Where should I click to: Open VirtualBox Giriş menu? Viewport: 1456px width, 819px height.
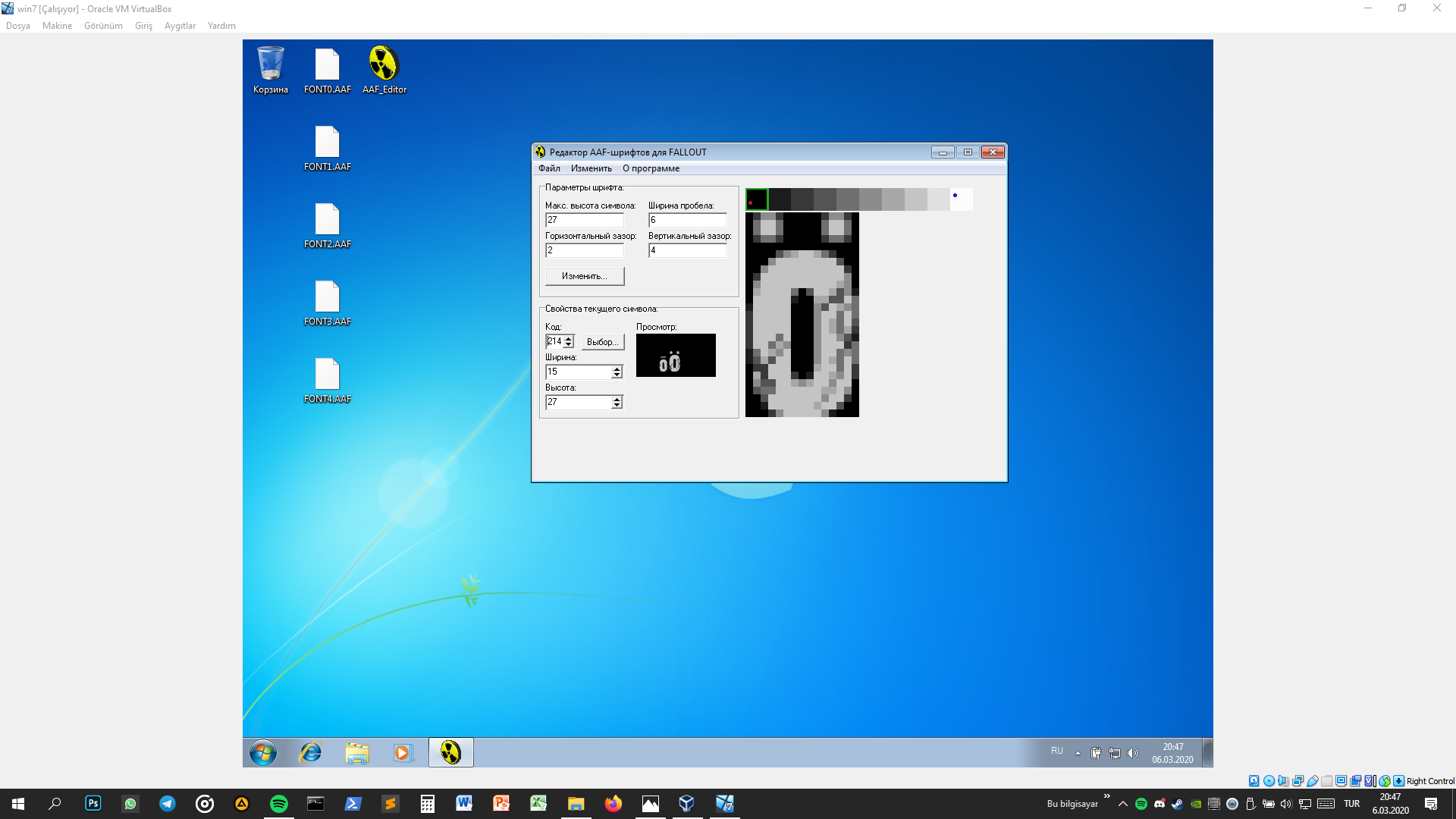pyautogui.click(x=143, y=26)
